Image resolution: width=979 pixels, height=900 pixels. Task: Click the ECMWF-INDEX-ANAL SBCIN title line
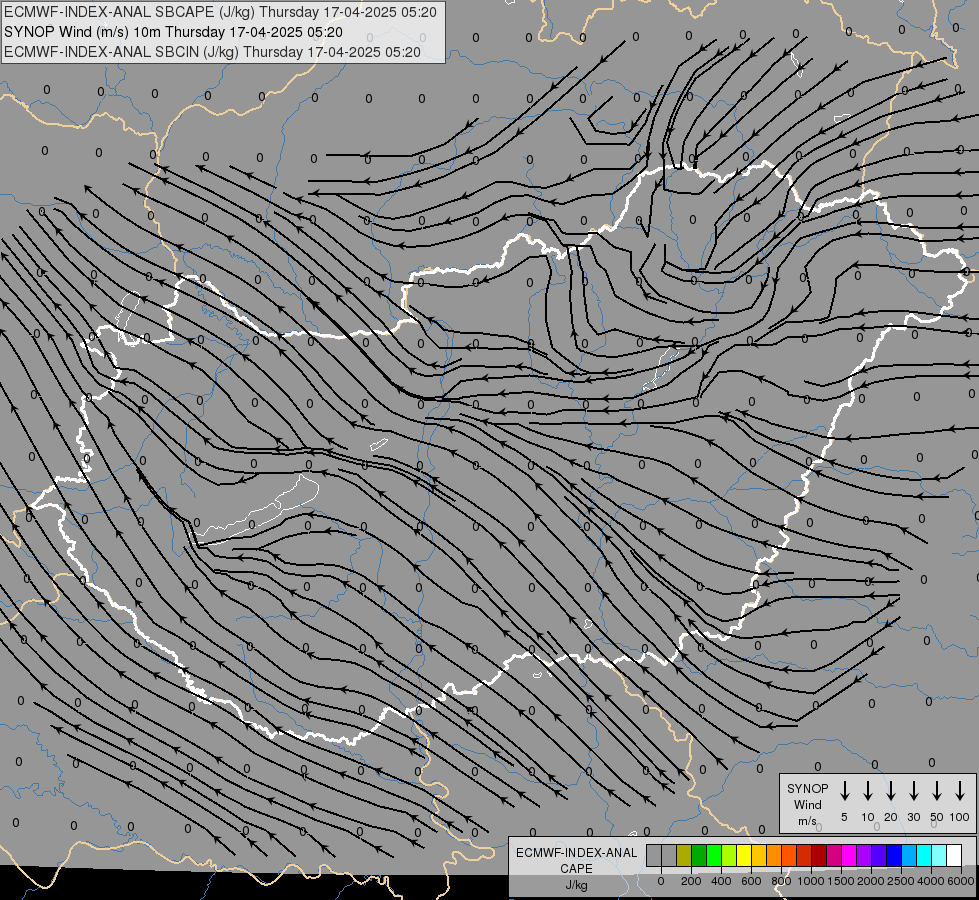click(x=212, y=52)
